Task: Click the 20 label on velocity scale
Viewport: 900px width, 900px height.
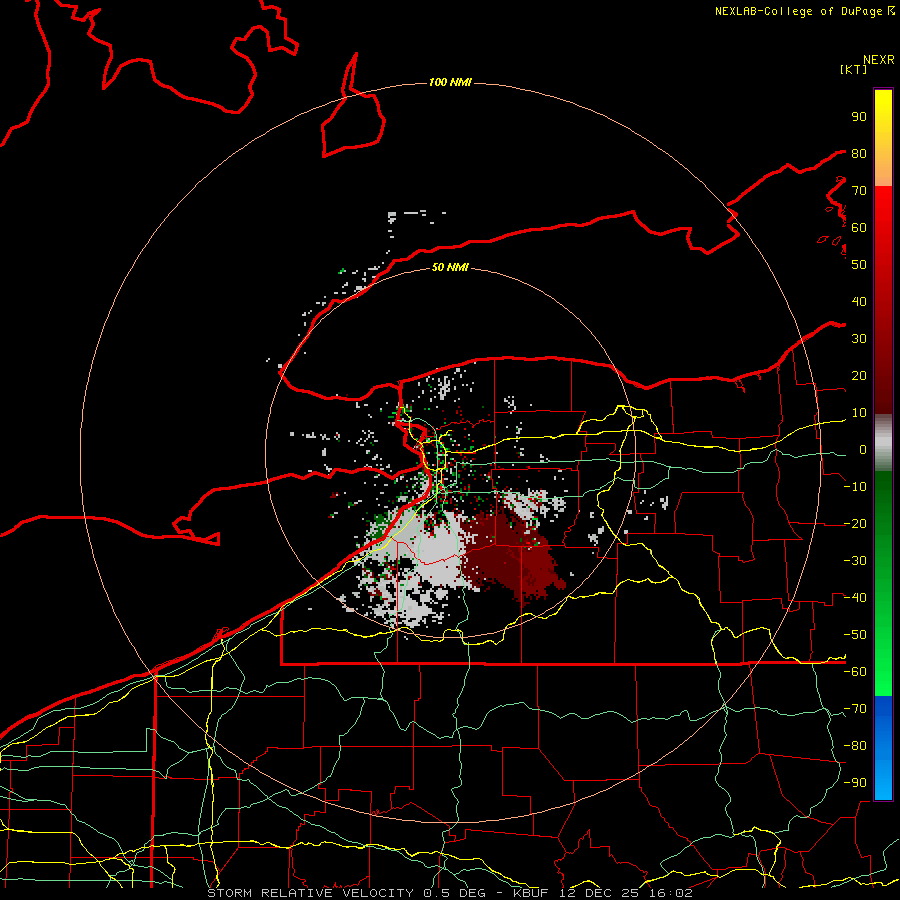Action: pyautogui.click(x=859, y=376)
